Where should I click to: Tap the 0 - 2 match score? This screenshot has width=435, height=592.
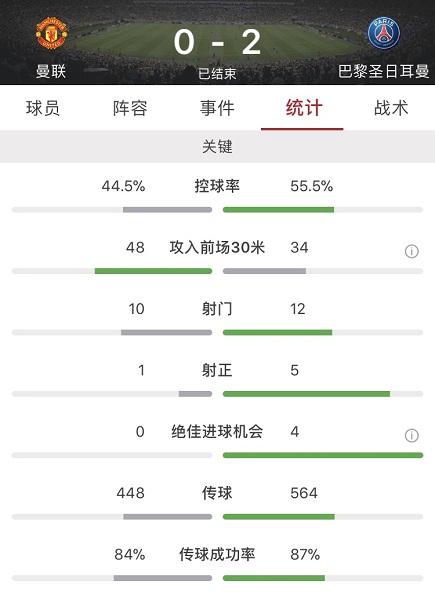pos(217,42)
